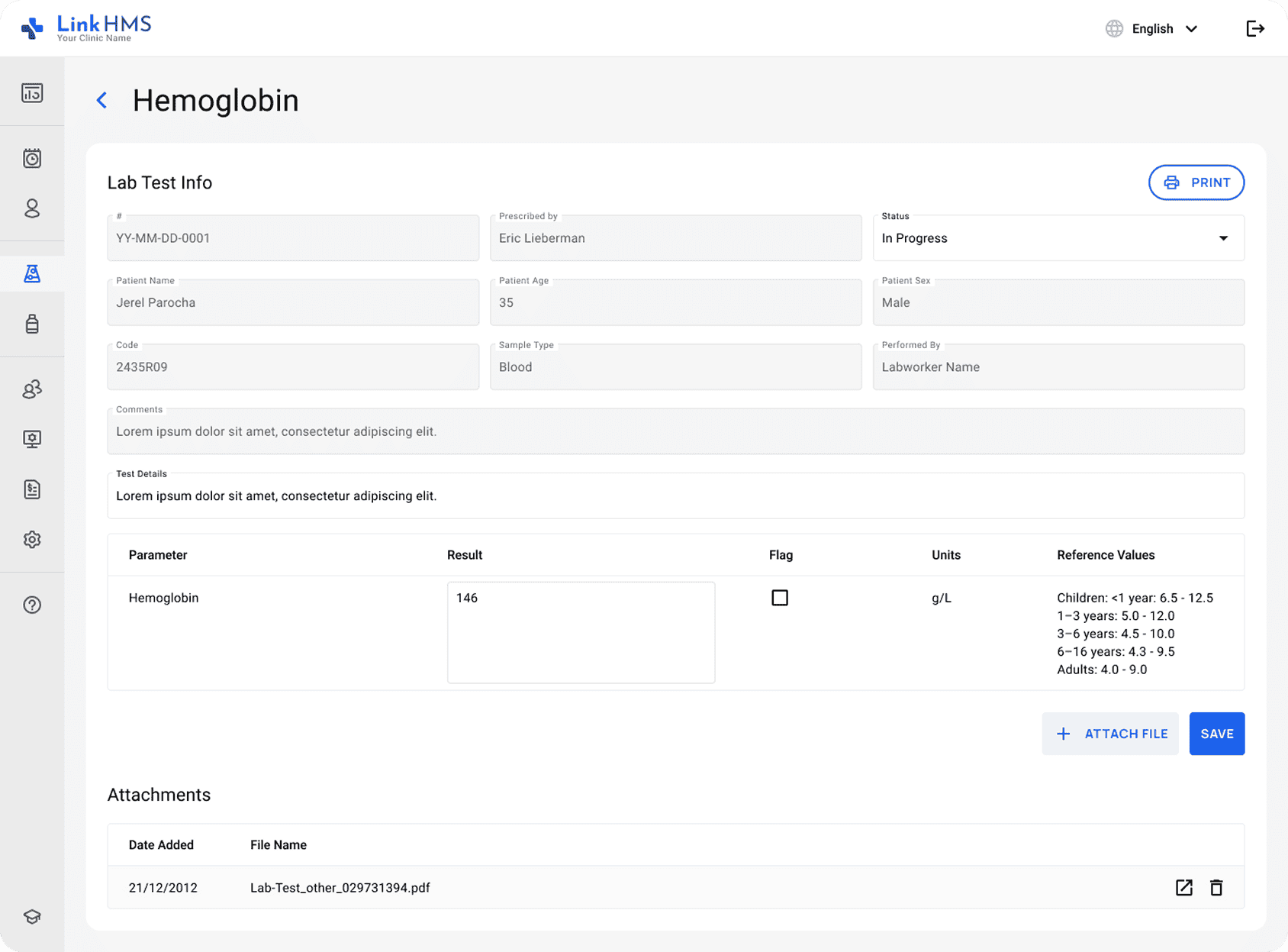
Task: Click the Prescribed by Eric Lieberman field
Action: click(676, 238)
